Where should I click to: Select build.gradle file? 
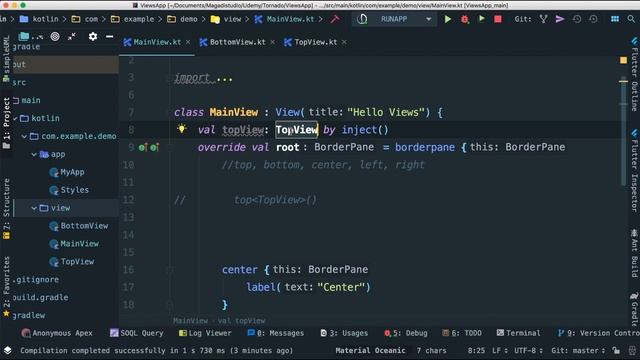point(40,298)
